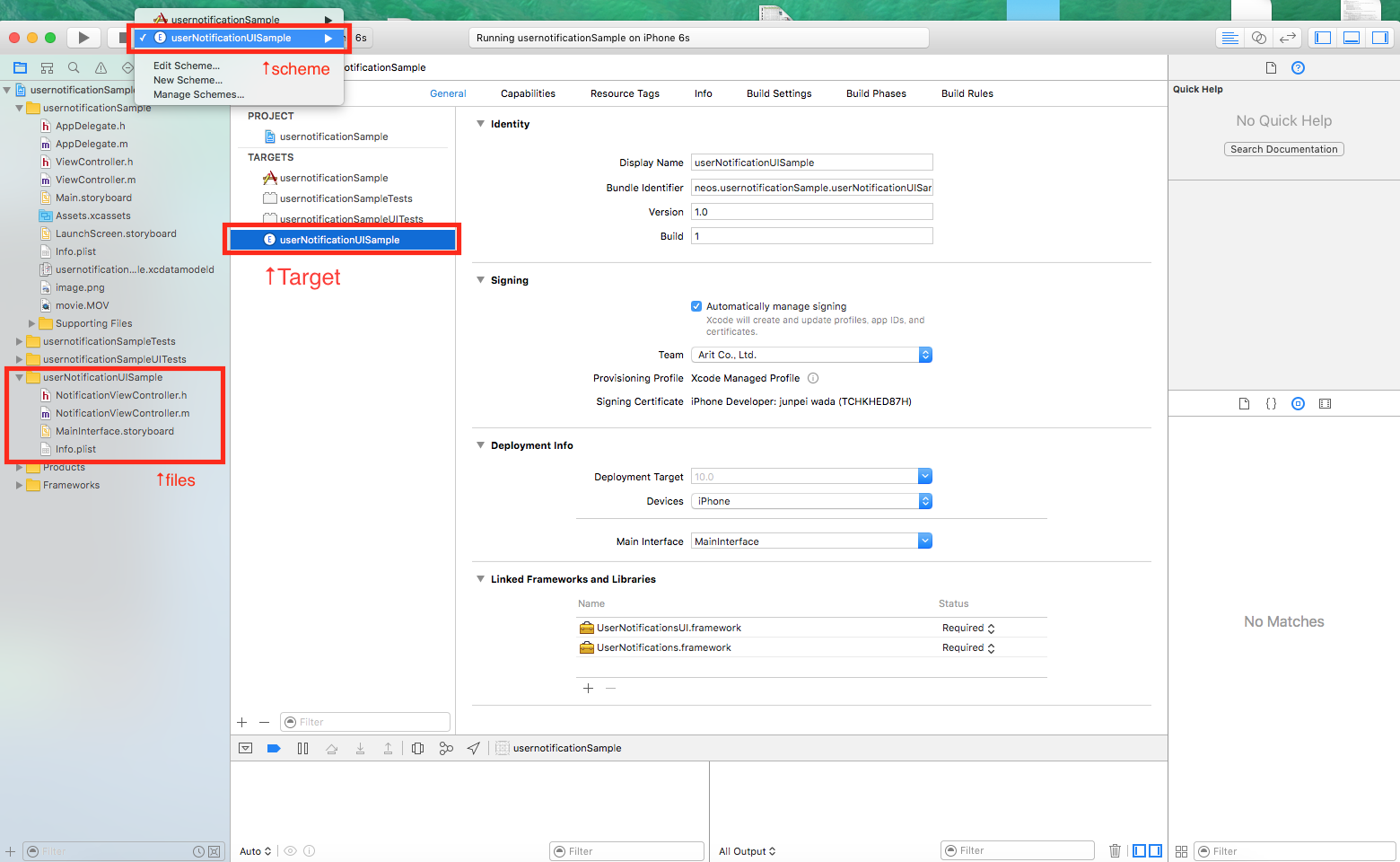Uncheck Automatically manage signing
This screenshot has height=862, width=1400.
click(696, 306)
